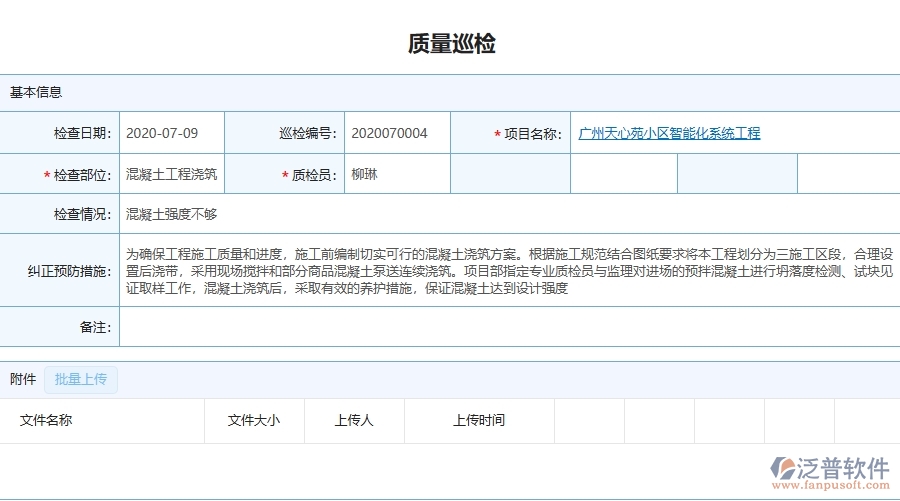
Task: Click the 质量巡检 page title
Action: coord(451,44)
